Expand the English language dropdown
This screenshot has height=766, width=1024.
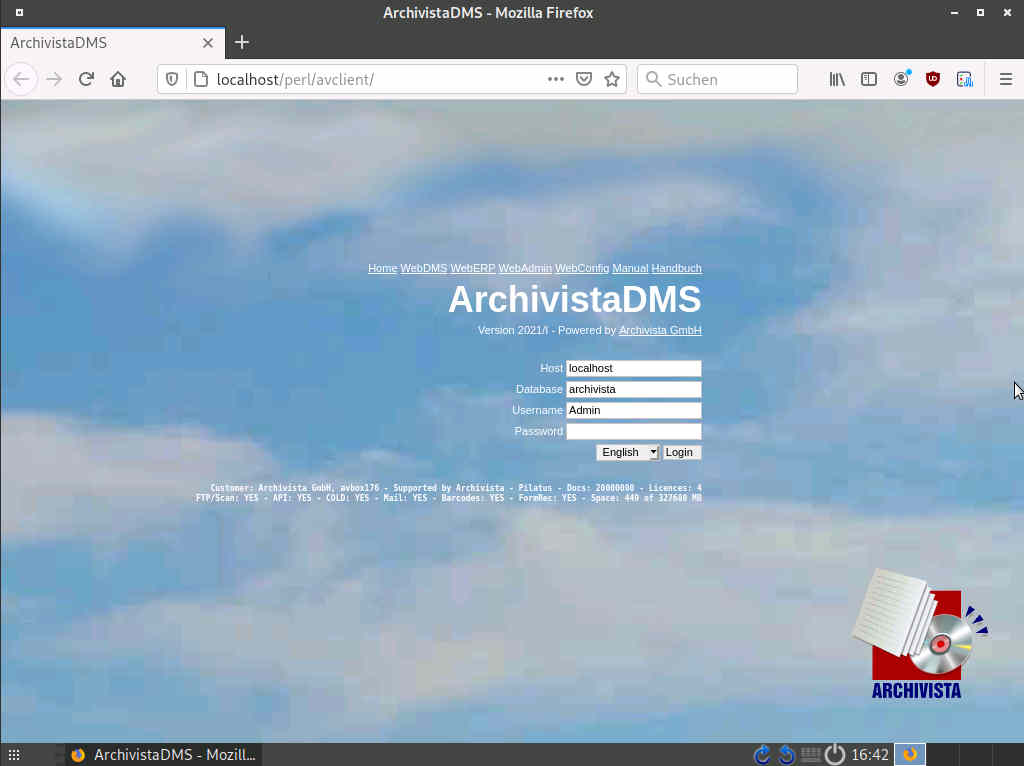pos(628,453)
